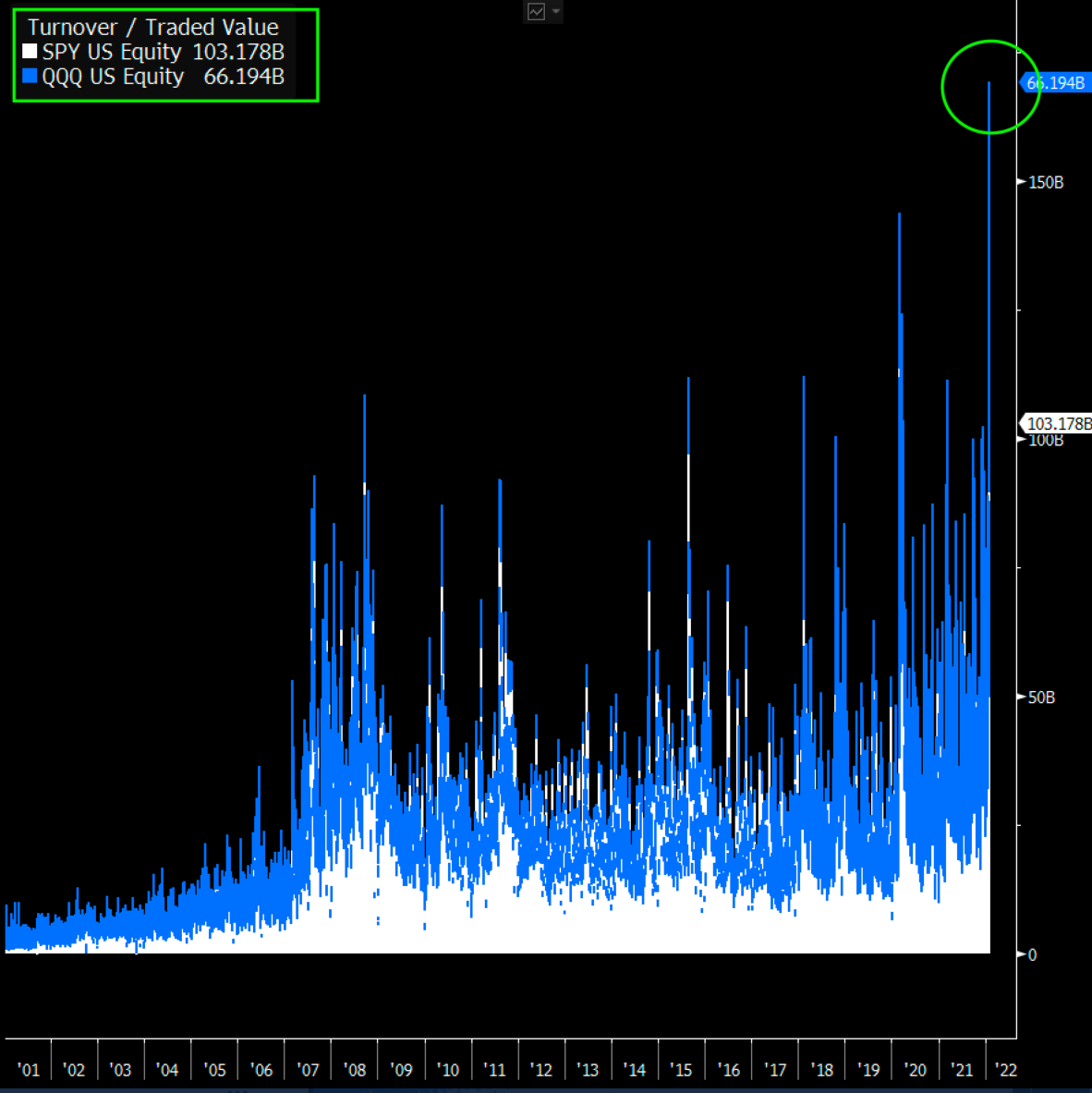The image size is (1092, 1093).
Task: Click the blue QQQ legend color swatch
Action: click(x=30, y=77)
